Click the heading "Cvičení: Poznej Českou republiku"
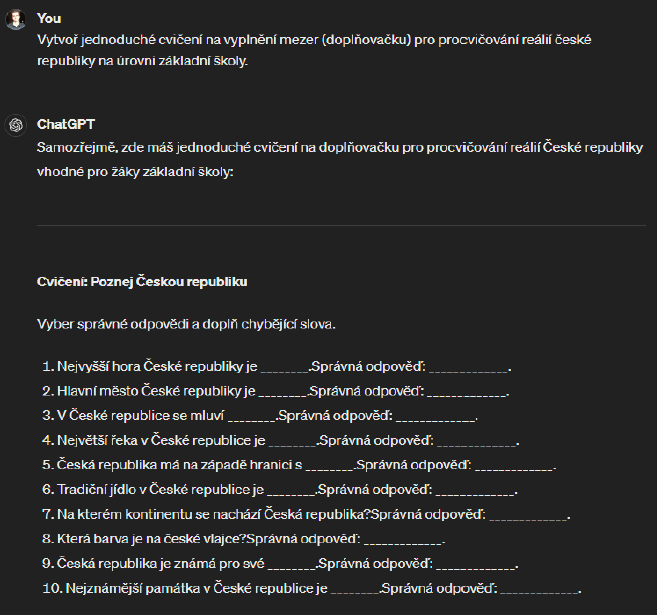This screenshot has width=657, height=615. tap(142, 281)
